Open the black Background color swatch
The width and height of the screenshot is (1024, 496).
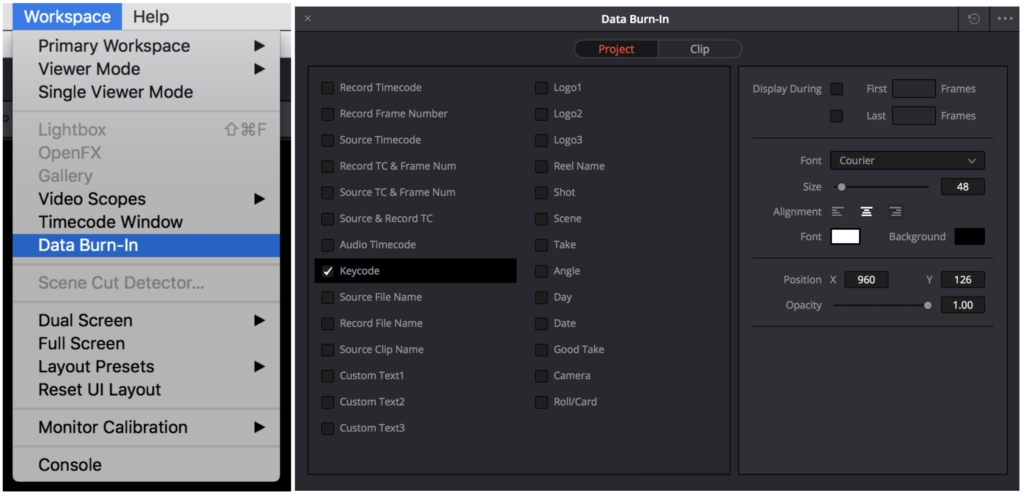tap(969, 236)
